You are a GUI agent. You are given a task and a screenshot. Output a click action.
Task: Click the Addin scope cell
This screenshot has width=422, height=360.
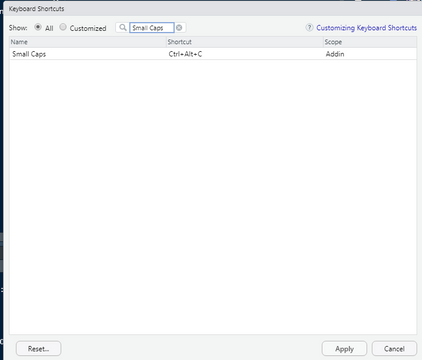(335, 54)
